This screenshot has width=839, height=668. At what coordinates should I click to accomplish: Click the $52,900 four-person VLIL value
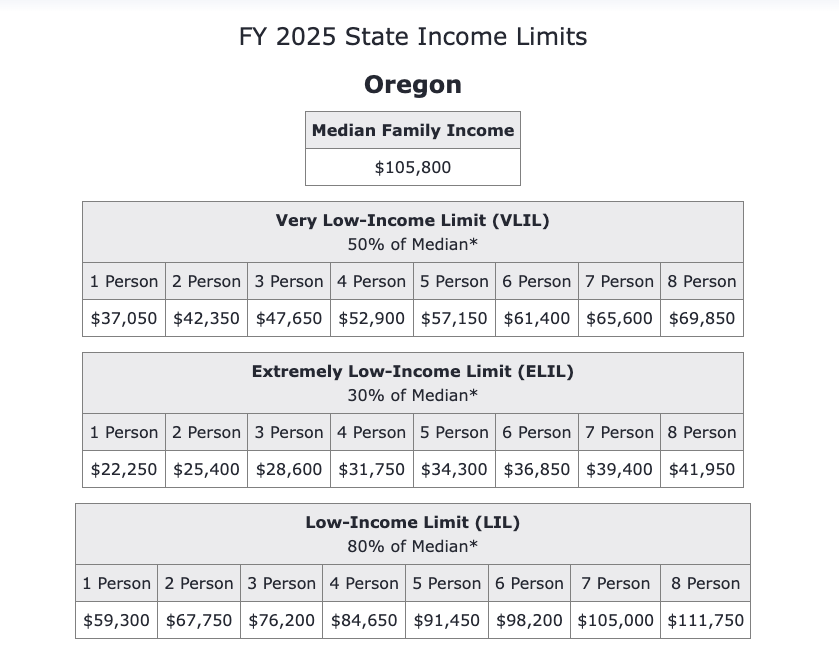(x=372, y=318)
